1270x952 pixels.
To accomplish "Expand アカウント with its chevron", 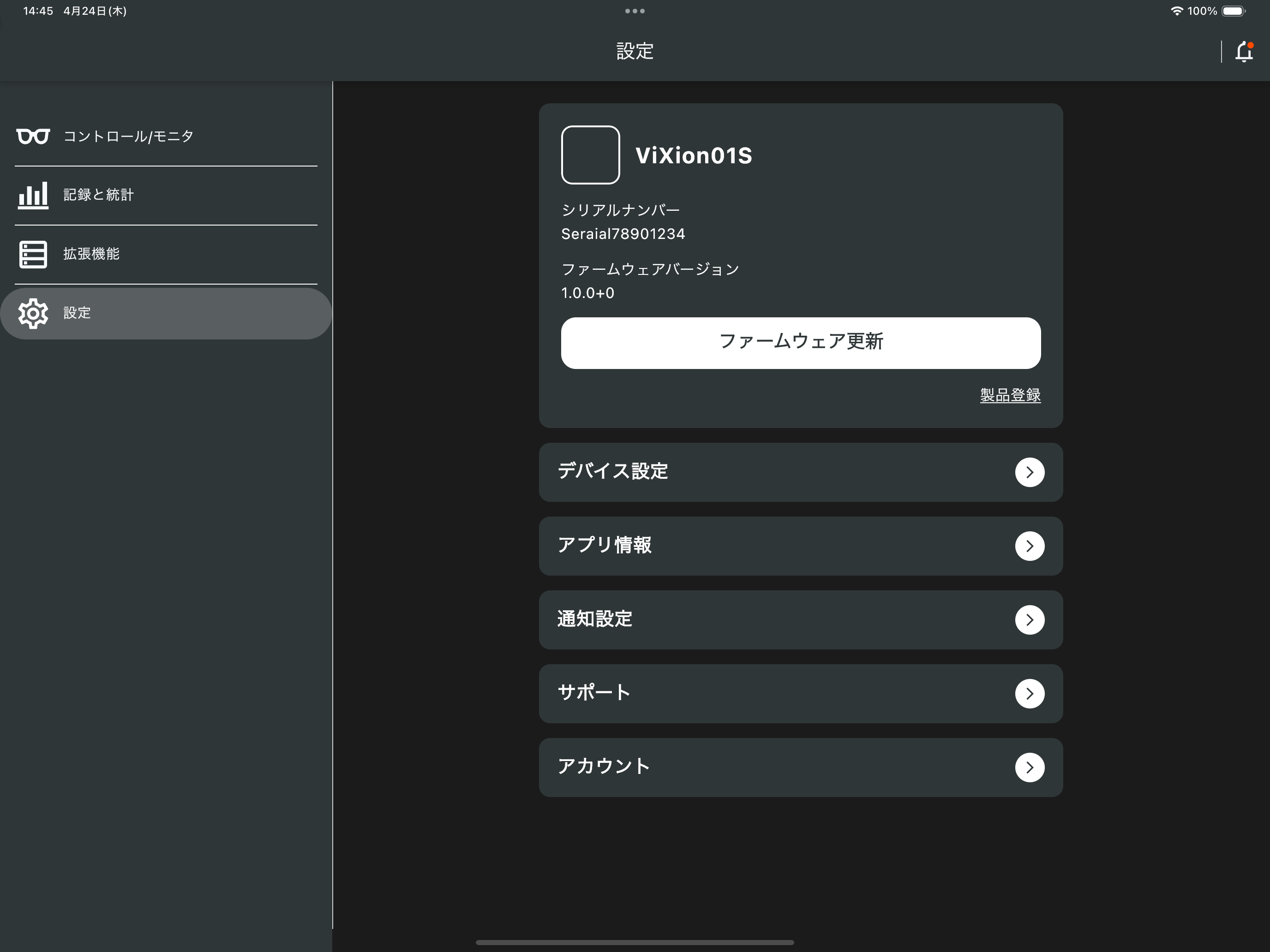I will [1030, 767].
